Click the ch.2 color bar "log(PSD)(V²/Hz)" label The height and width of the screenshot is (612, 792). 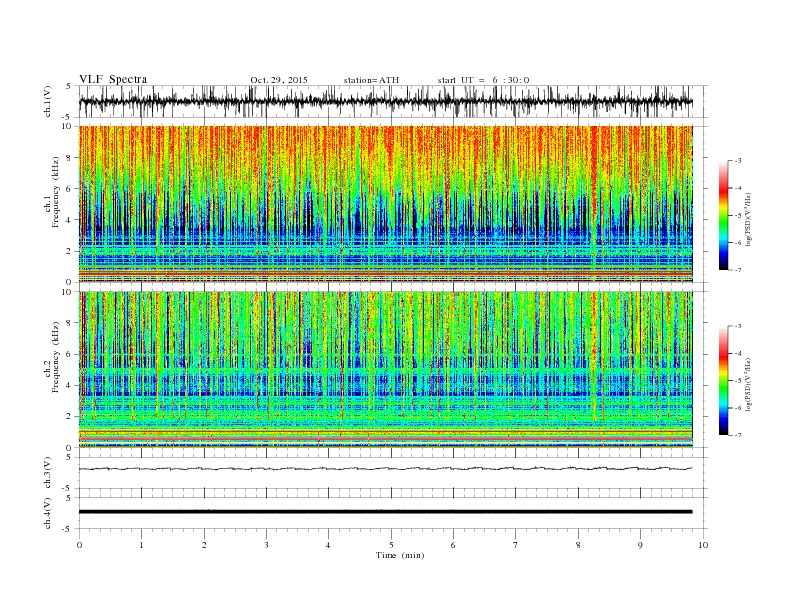749,384
